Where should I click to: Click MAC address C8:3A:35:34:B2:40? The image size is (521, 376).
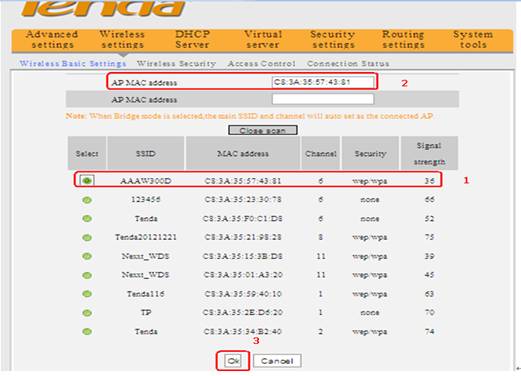(243, 332)
